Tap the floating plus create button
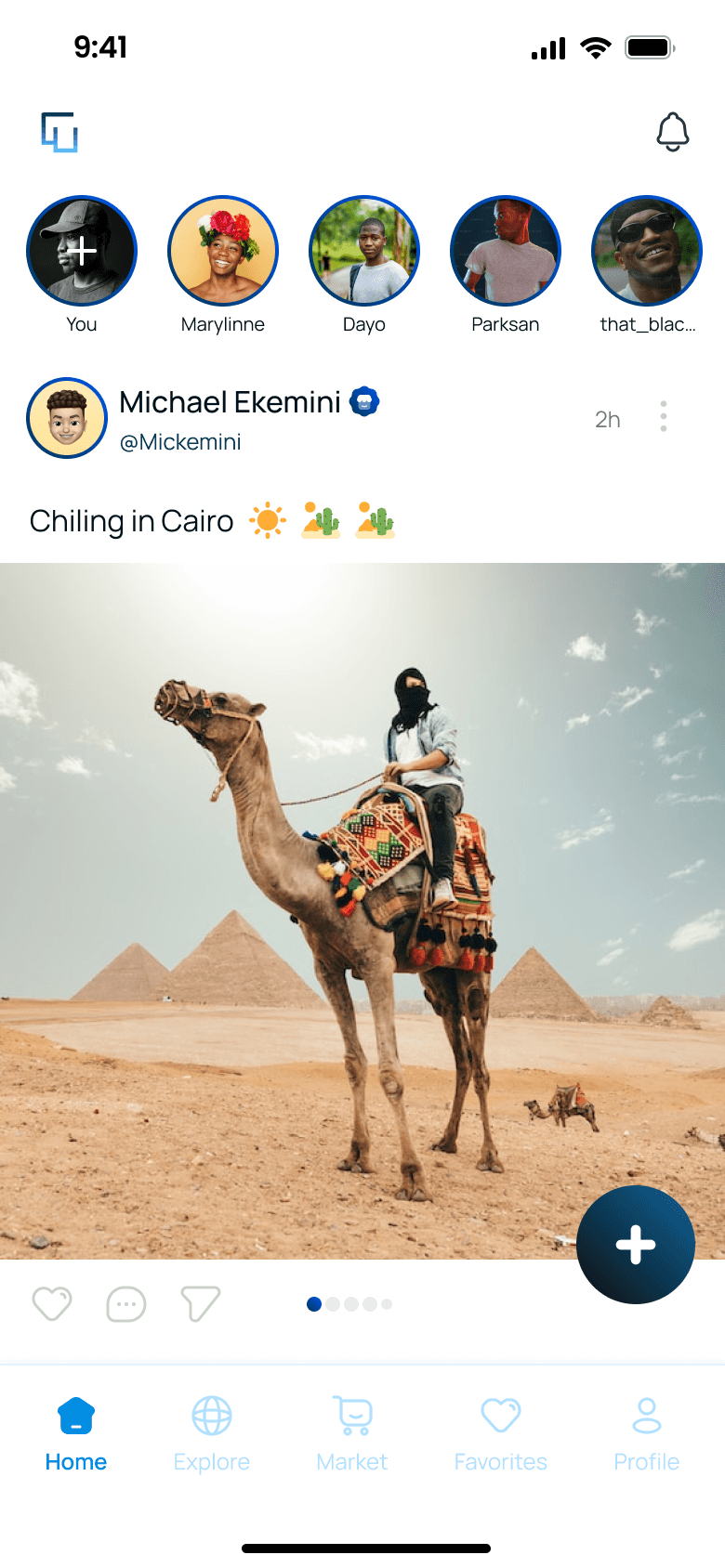 (636, 1245)
